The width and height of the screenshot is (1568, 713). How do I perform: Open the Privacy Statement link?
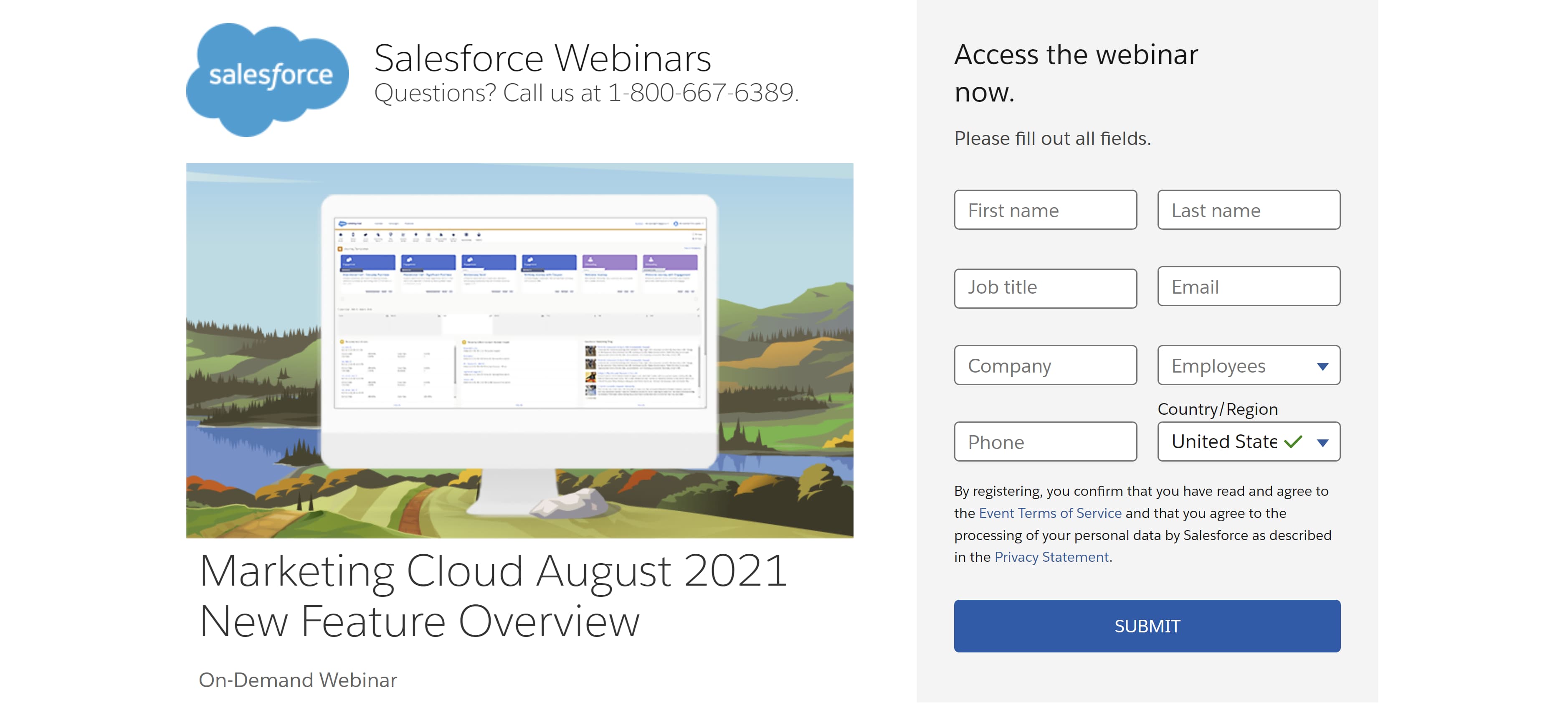[1051, 557]
